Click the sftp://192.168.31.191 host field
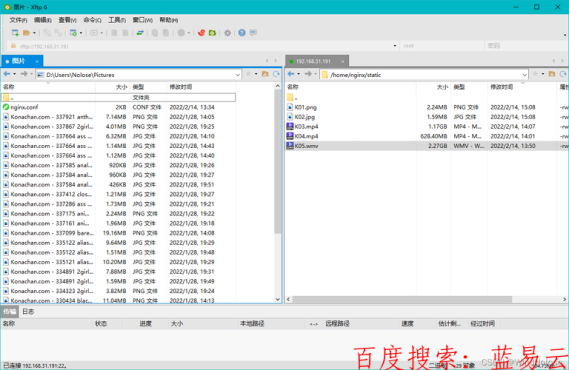The height and width of the screenshot is (370, 569). point(203,46)
